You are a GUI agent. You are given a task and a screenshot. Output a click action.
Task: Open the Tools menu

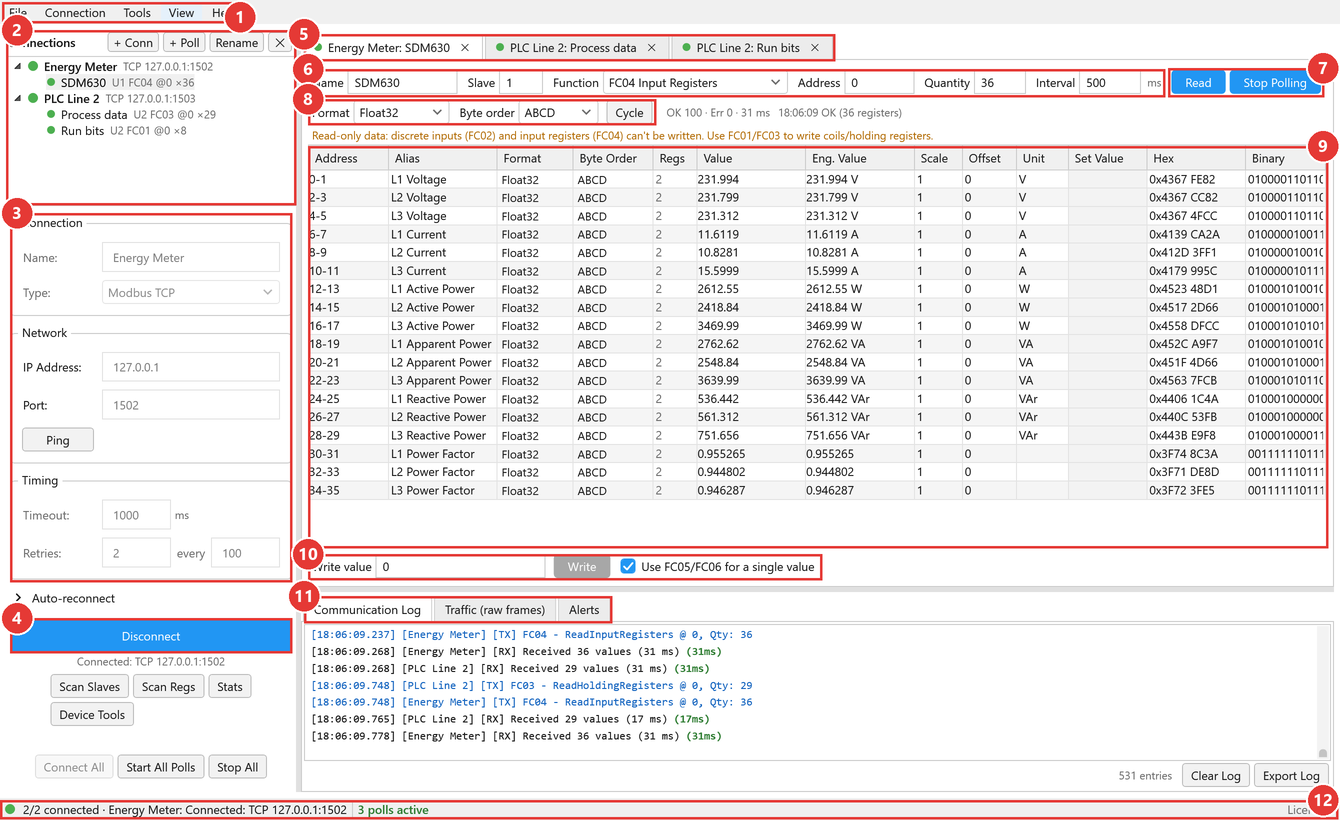pyautogui.click(x=137, y=13)
